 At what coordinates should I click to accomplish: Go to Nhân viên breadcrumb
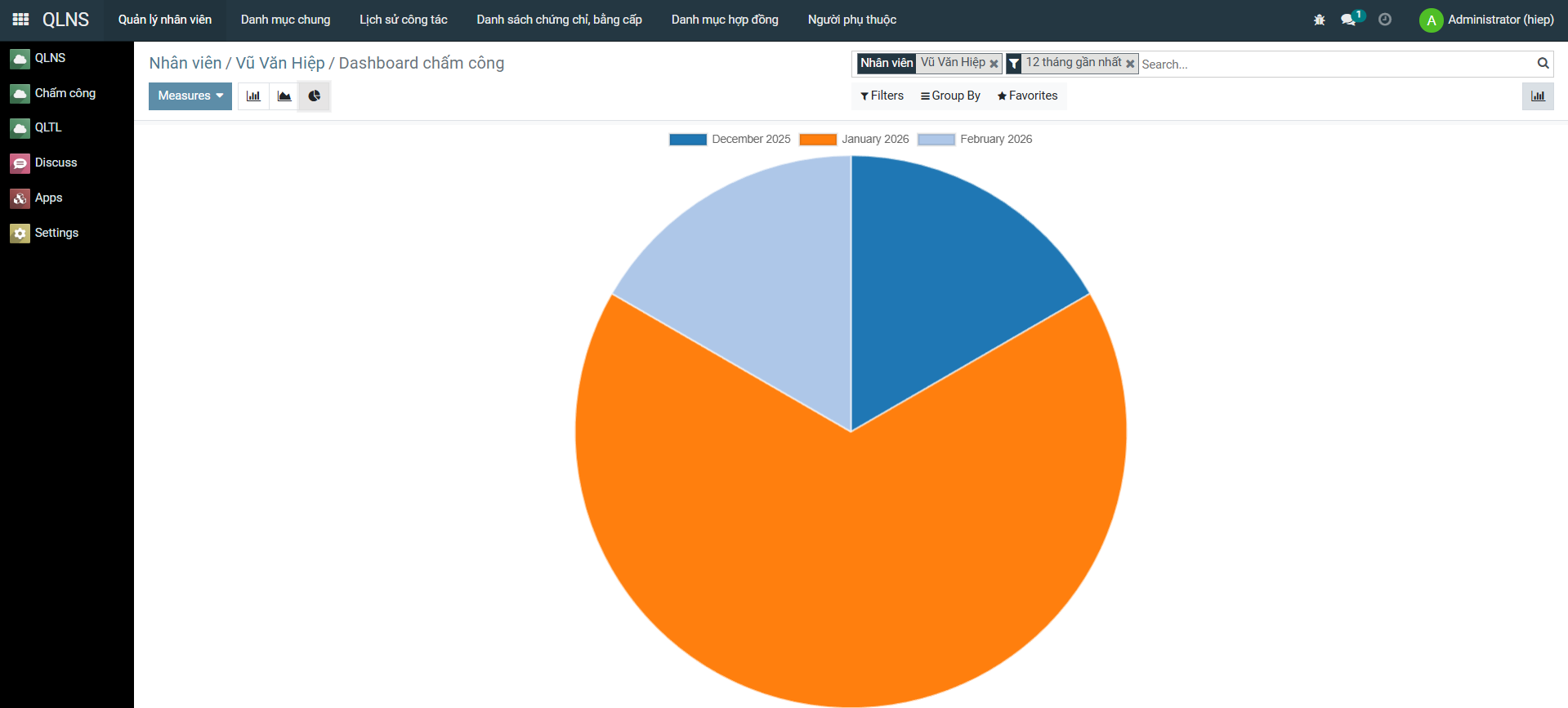[185, 64]
